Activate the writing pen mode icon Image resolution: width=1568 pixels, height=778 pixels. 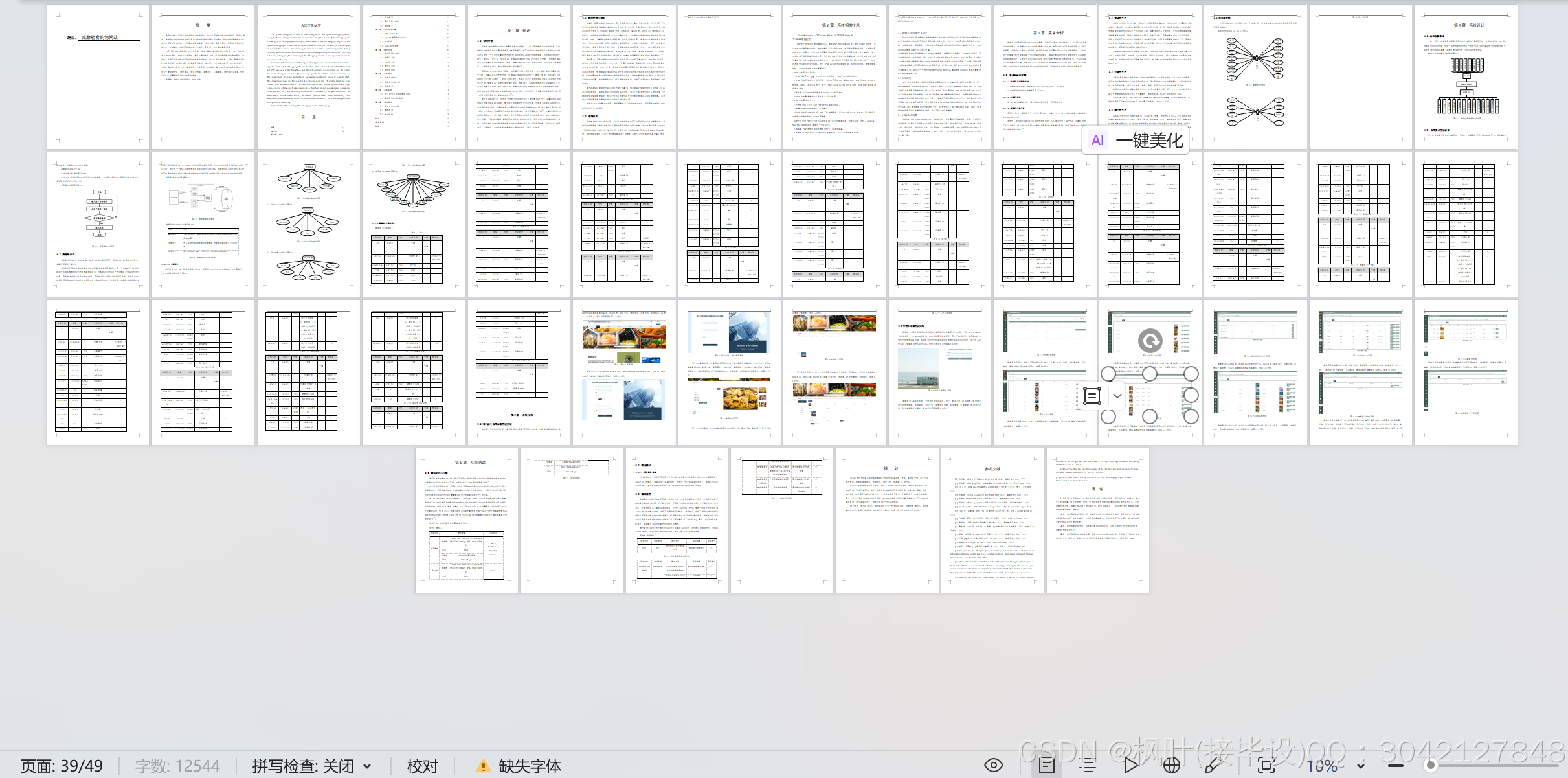[x=1213, y=766]
